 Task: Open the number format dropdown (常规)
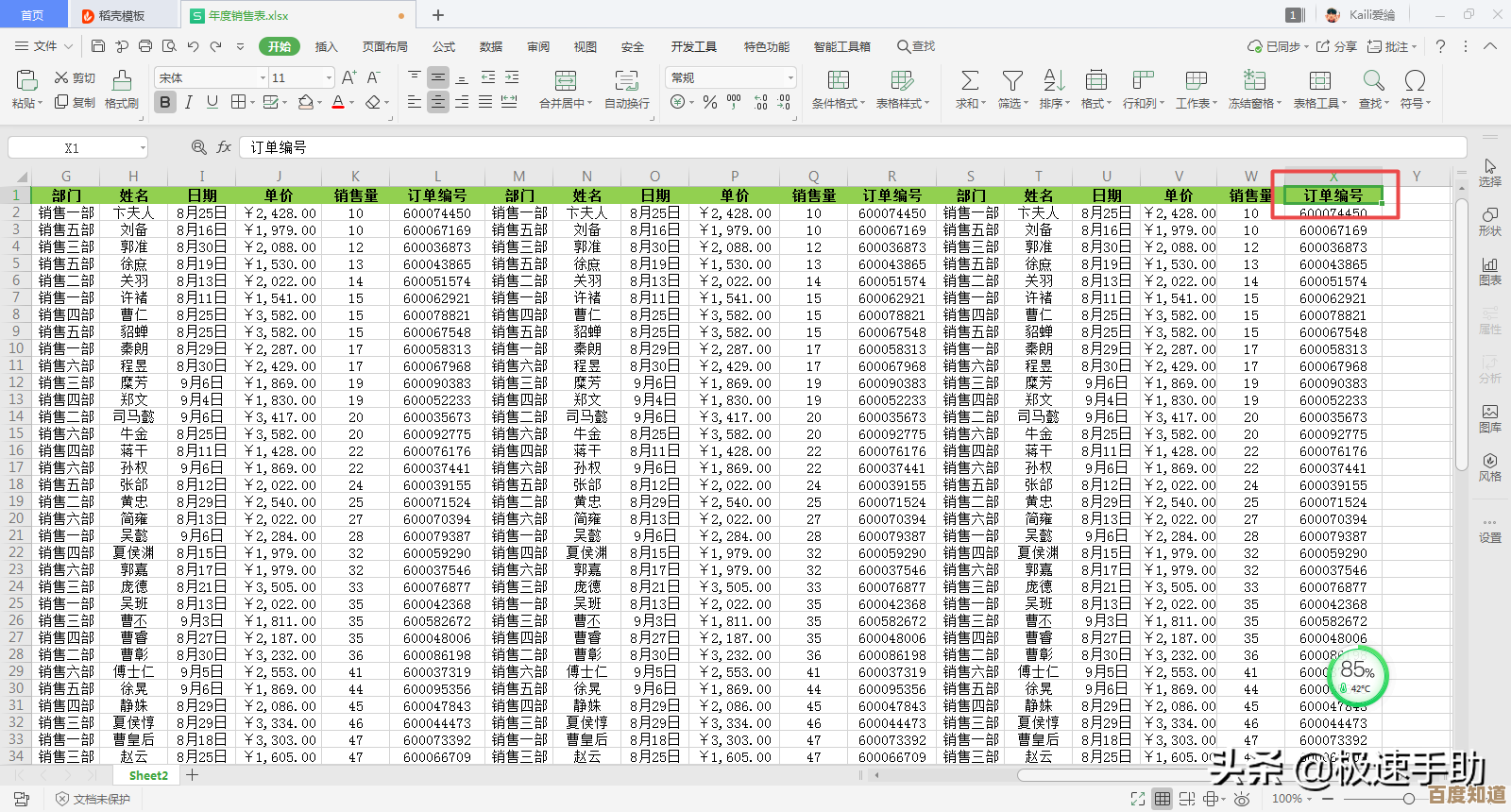click(790, 77)
